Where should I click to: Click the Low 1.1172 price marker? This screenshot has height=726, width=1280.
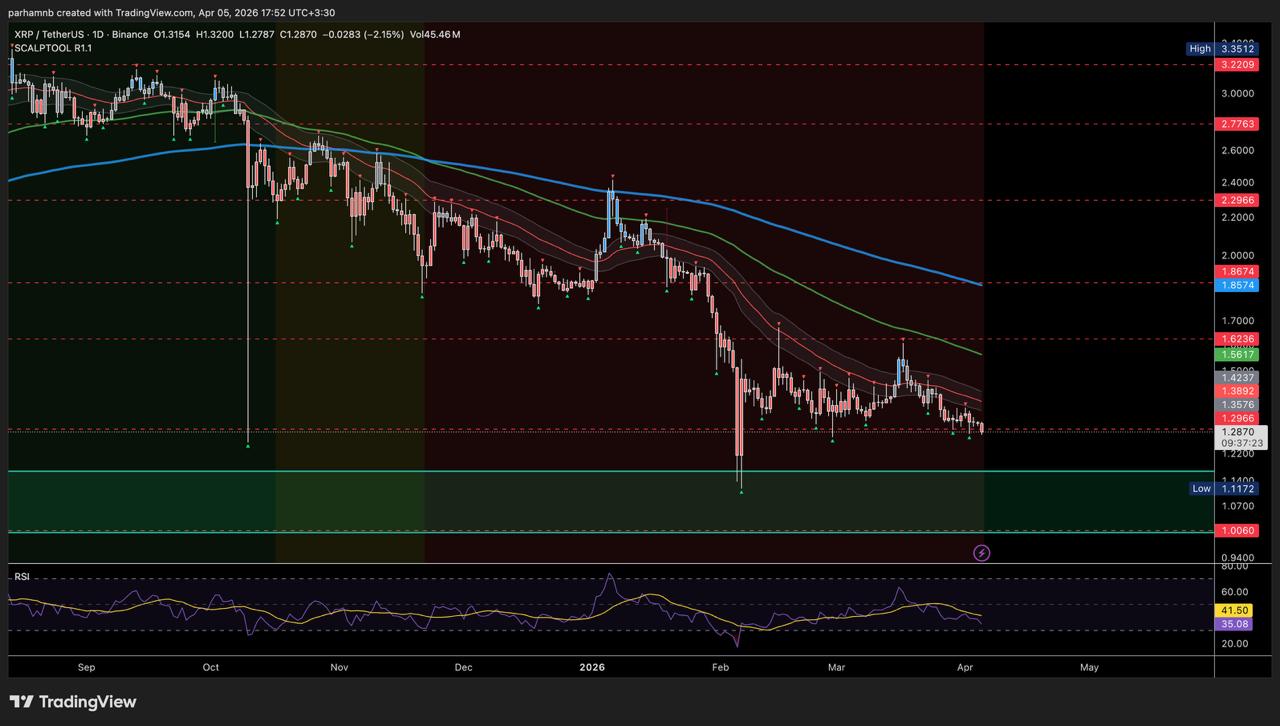[1236, 489]
